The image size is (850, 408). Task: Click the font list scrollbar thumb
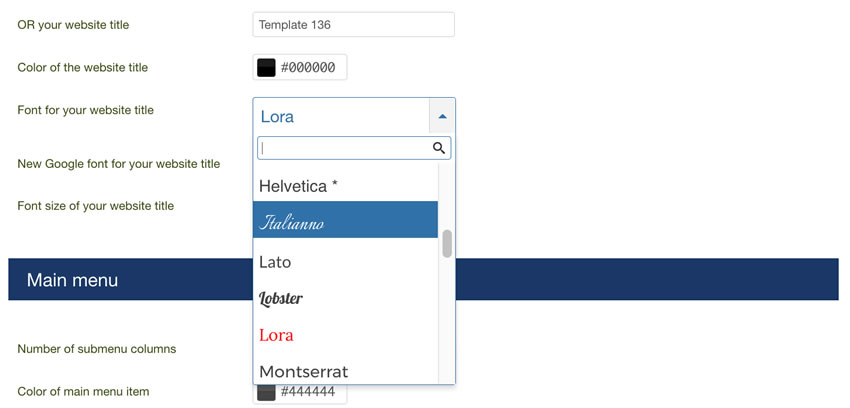pos(447,243)
